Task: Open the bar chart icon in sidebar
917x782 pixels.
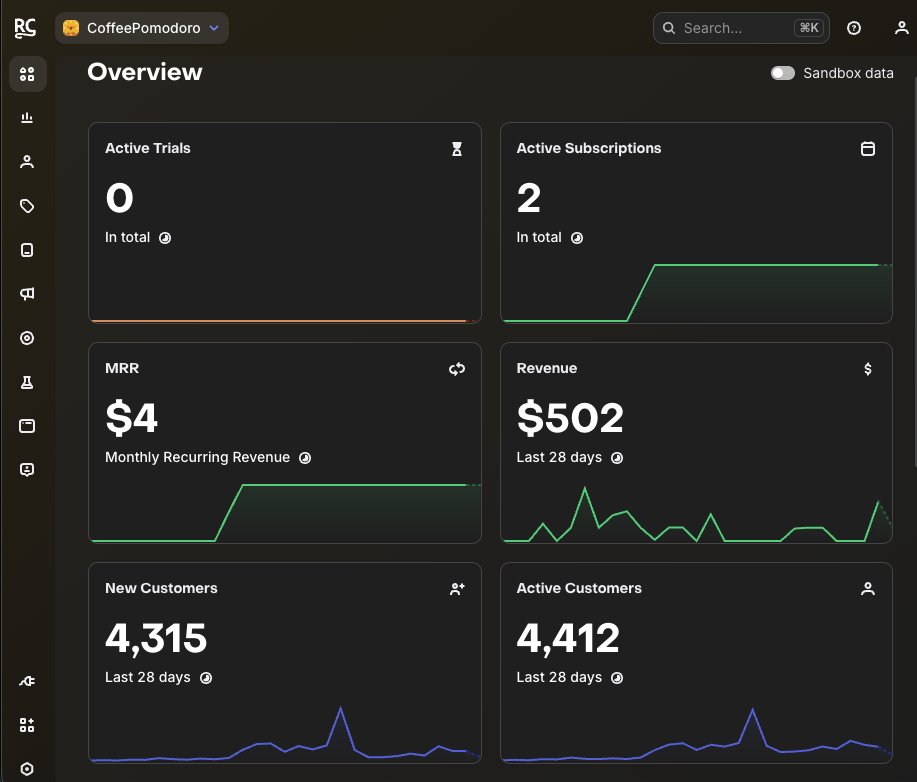Action: point(27,118)
